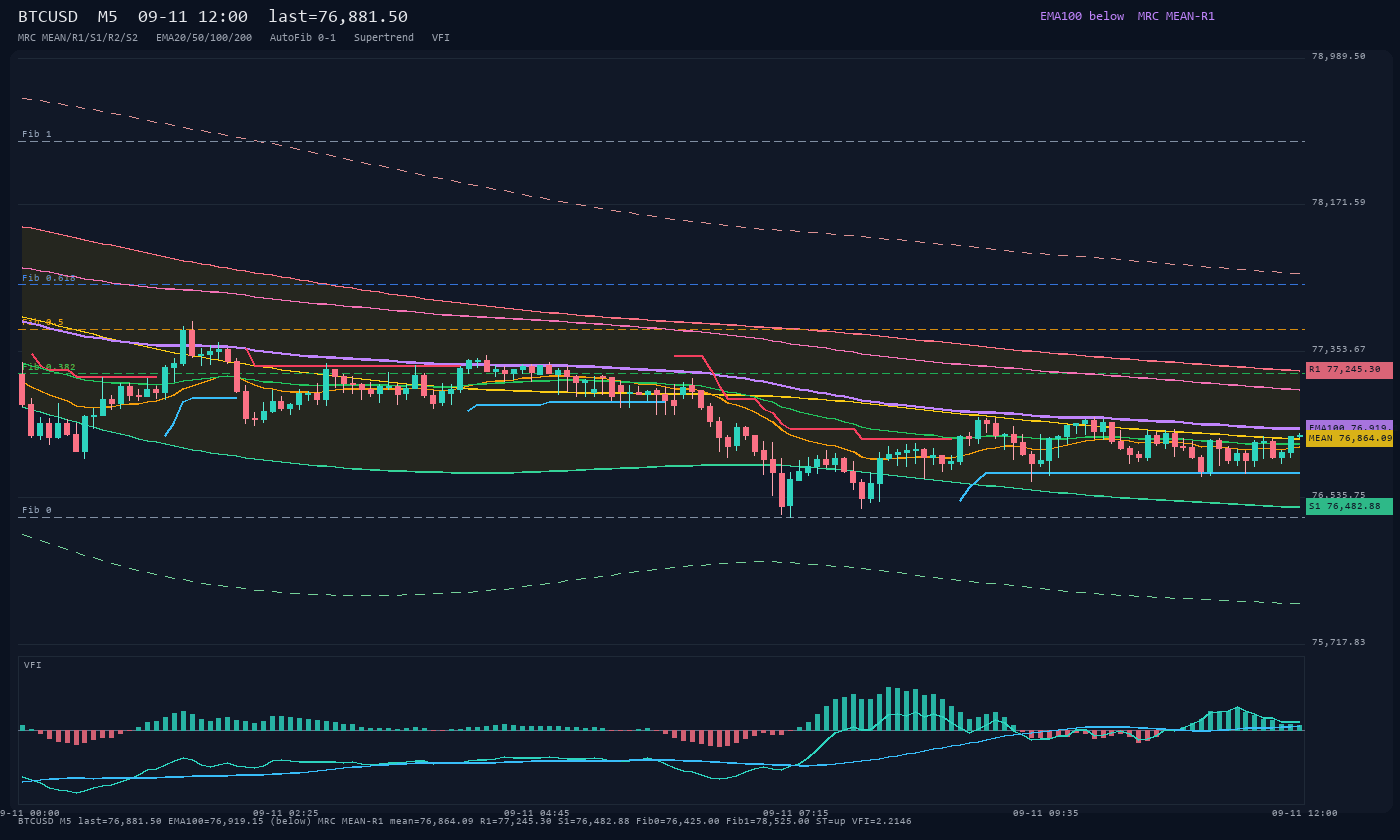Image resolution: width=1400 pixels, height=840 pixels.
Task: Select the 09-11 09:35 time axis label
Action: tap(1046, 813)
